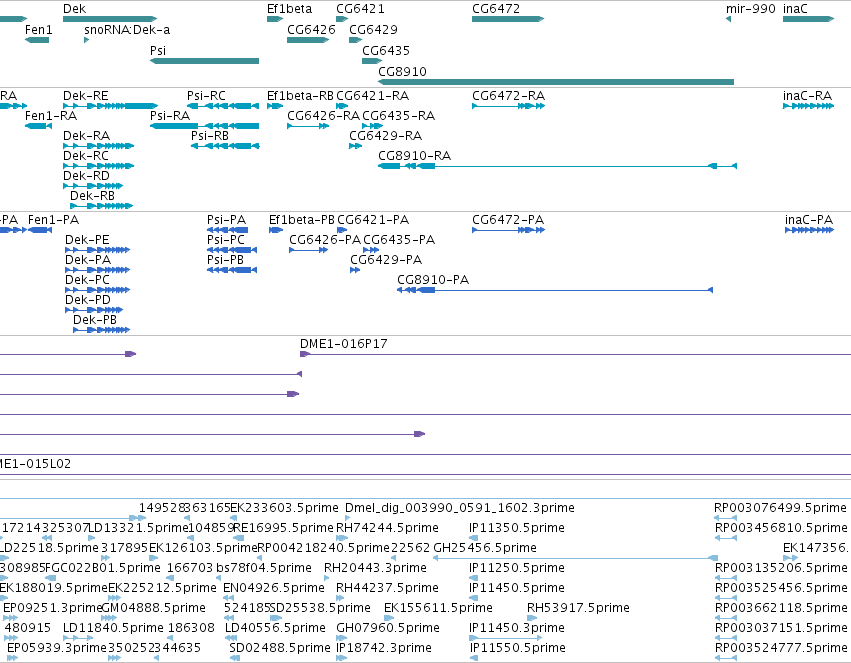Click the DME1-016P17 BAC clone label

(344, 344)
